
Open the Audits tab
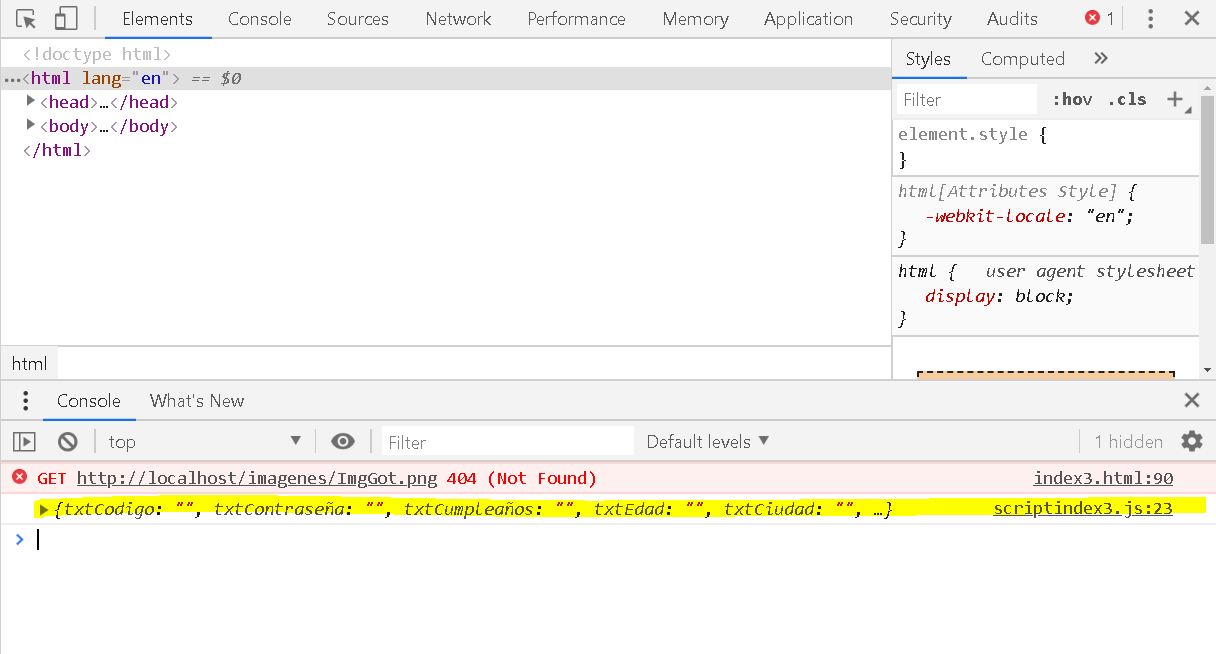[x=1012, y=19]
